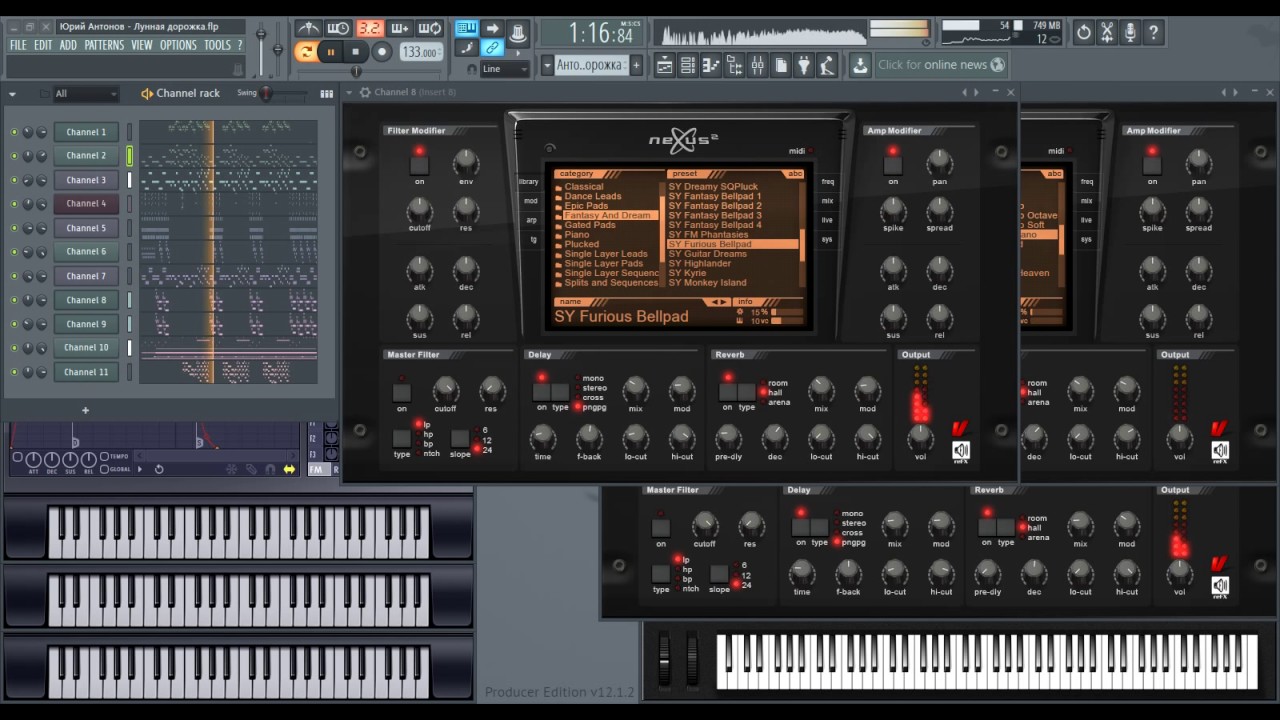Toggle Master Filter on button, Channel 8 Nexus
Screen dimensions: 1280x720
[401, 392]
